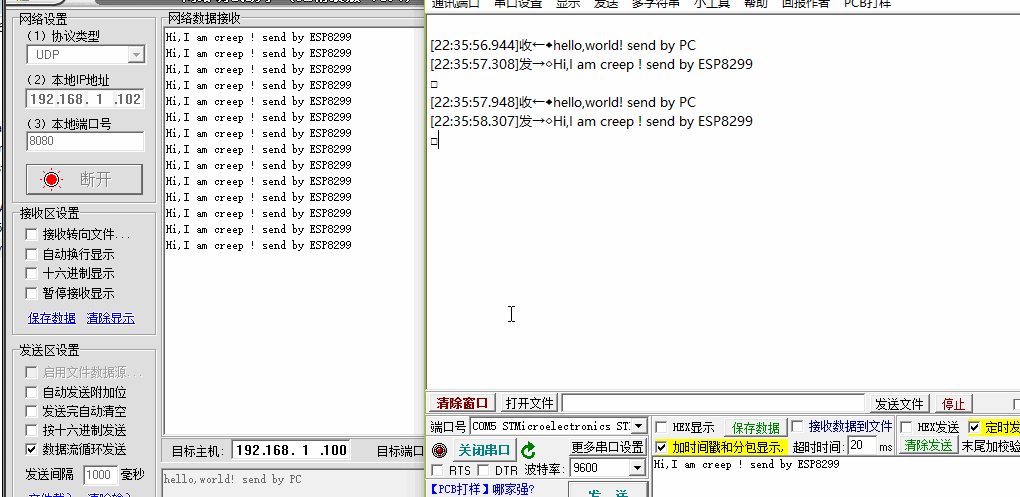Enable HEX显示 checkbox

tap(661, 427)
